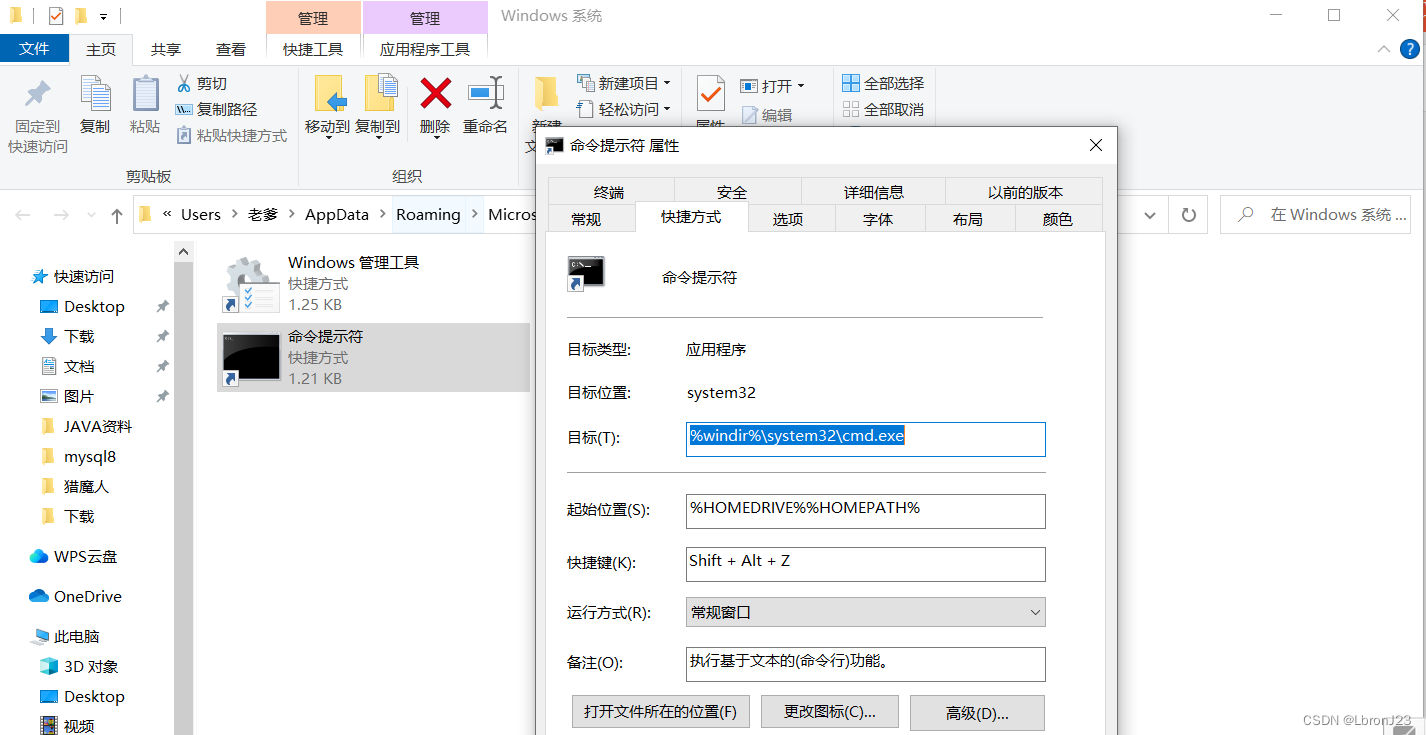Screen dimensions: 1426x735
Task: Click the refresh icon beside the address bar
Action: coord(1187,214)
